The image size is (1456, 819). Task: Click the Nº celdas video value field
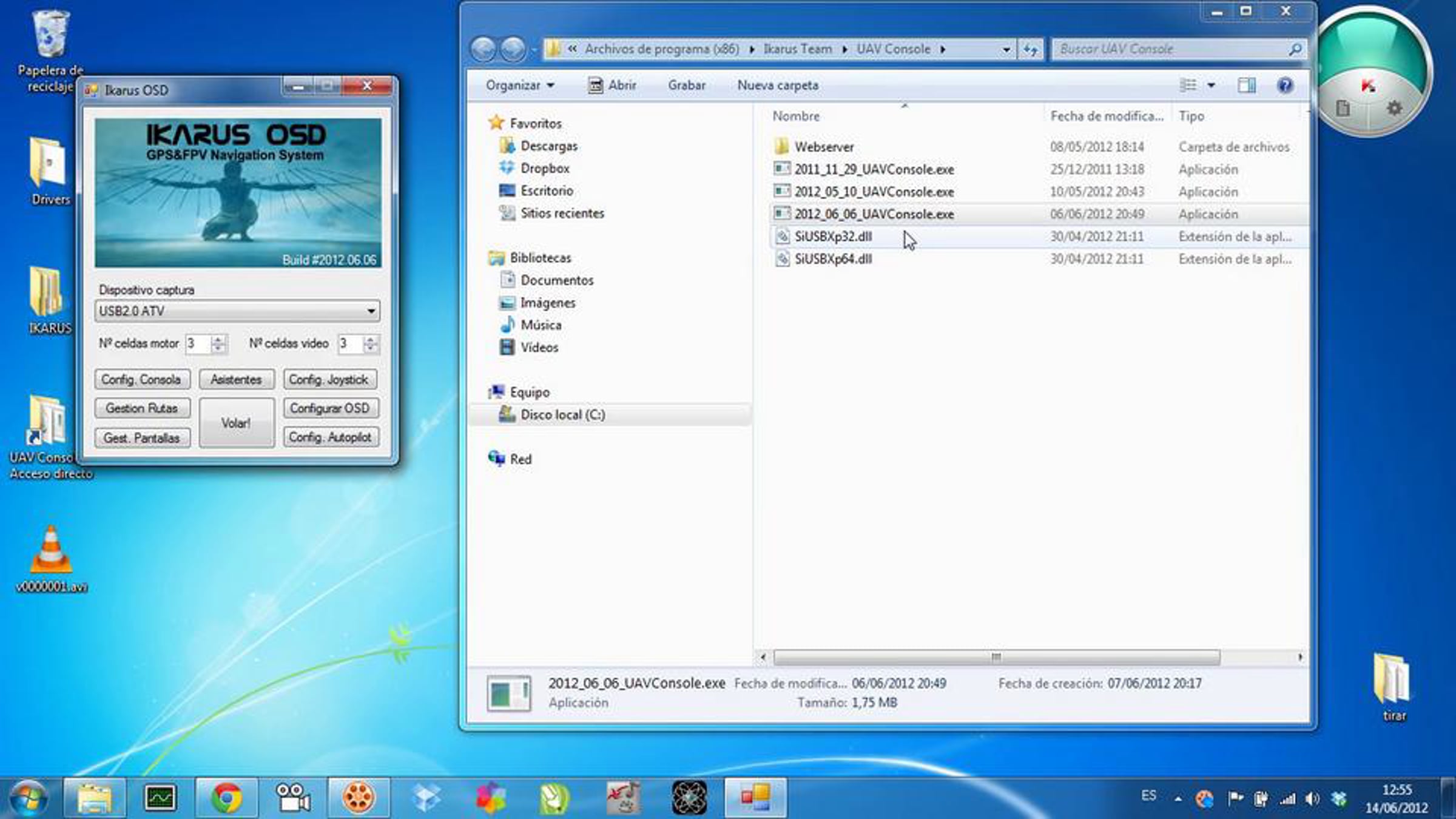click(x=350, y=344)
